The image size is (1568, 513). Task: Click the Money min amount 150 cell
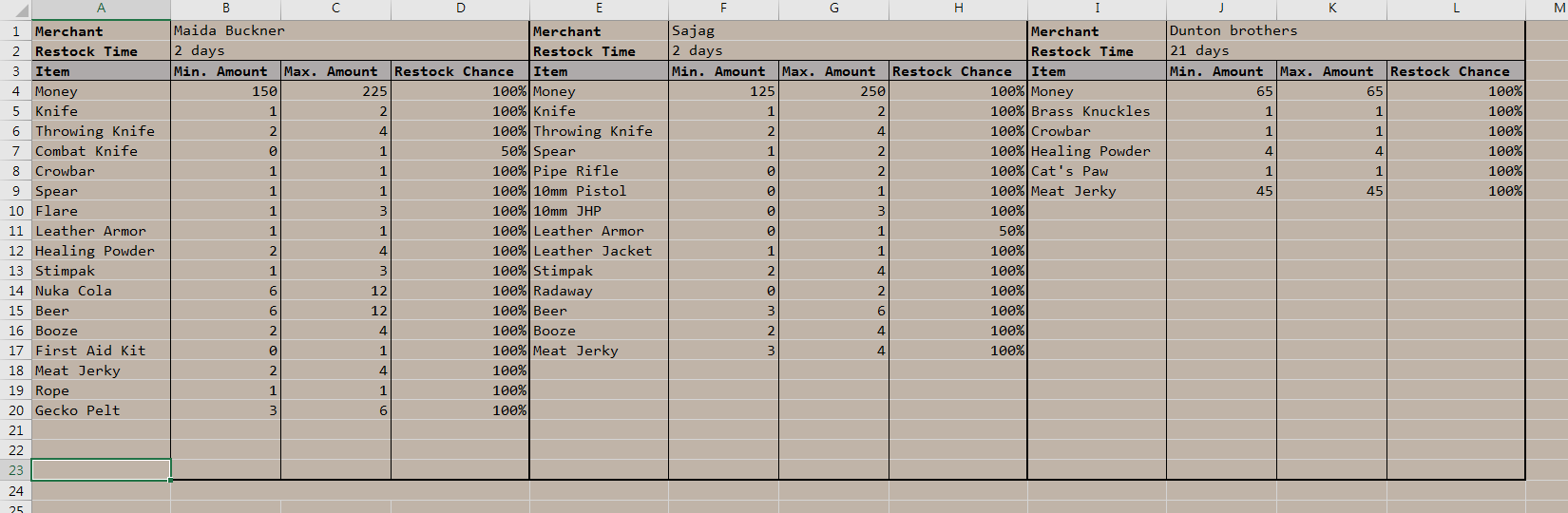tap(225, 91)
